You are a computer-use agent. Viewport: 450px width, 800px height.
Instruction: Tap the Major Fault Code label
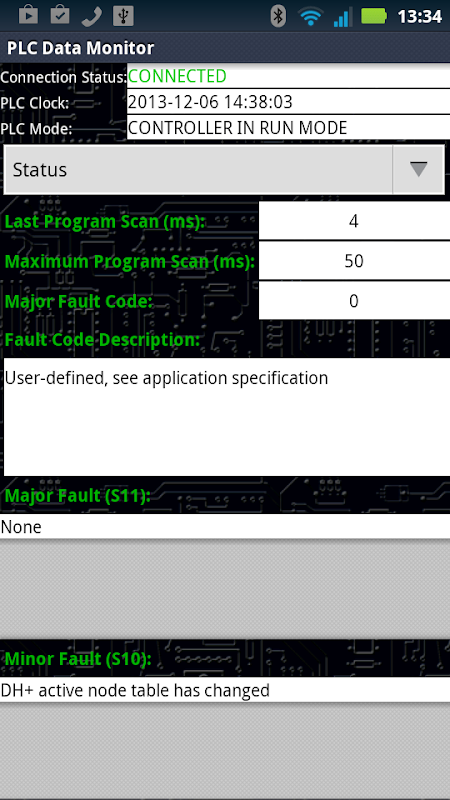pos(79,302)
